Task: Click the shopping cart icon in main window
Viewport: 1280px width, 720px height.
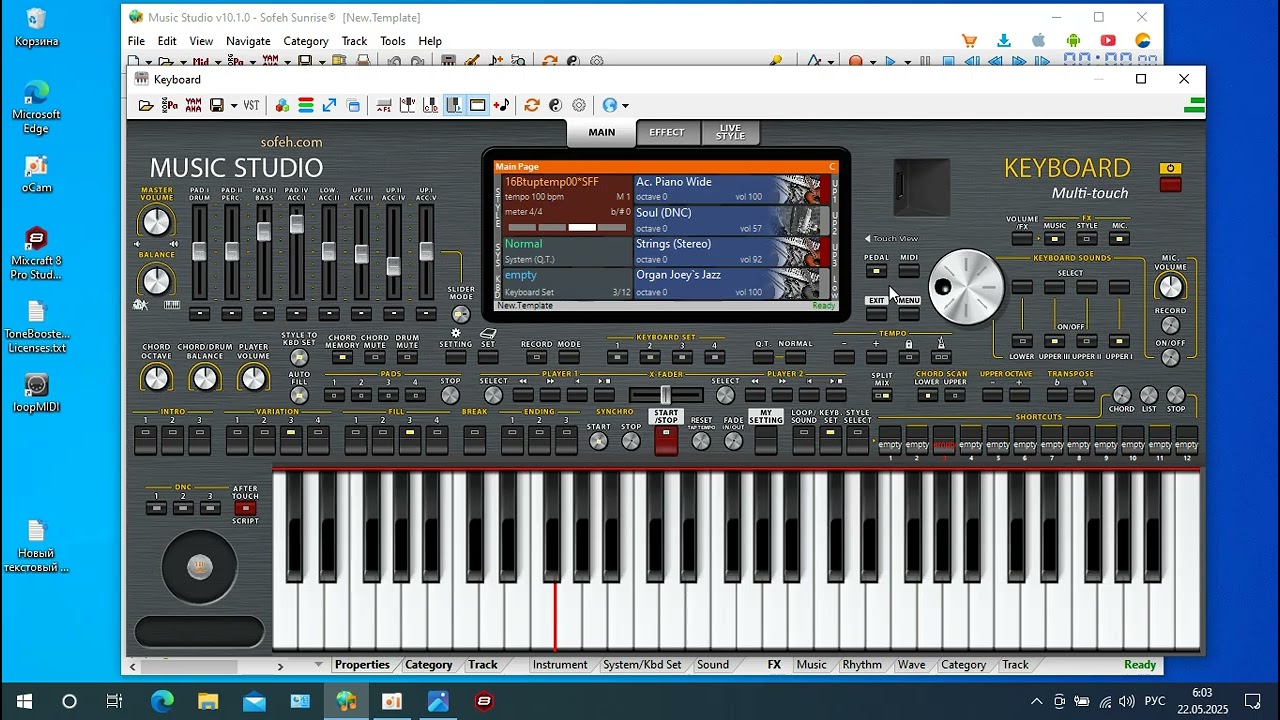Action: (x=969, y=41)
